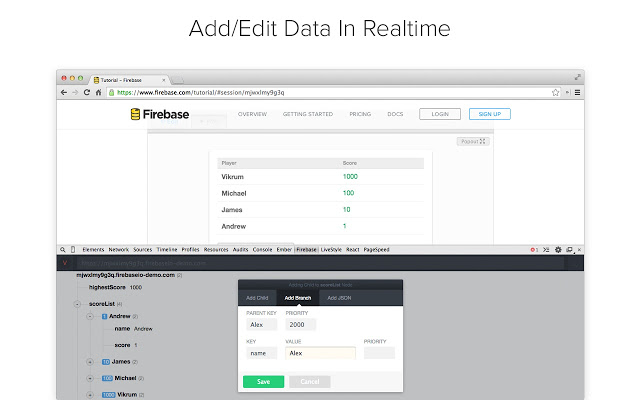
Task: Open the Add JSON tab
Action: 339,298
